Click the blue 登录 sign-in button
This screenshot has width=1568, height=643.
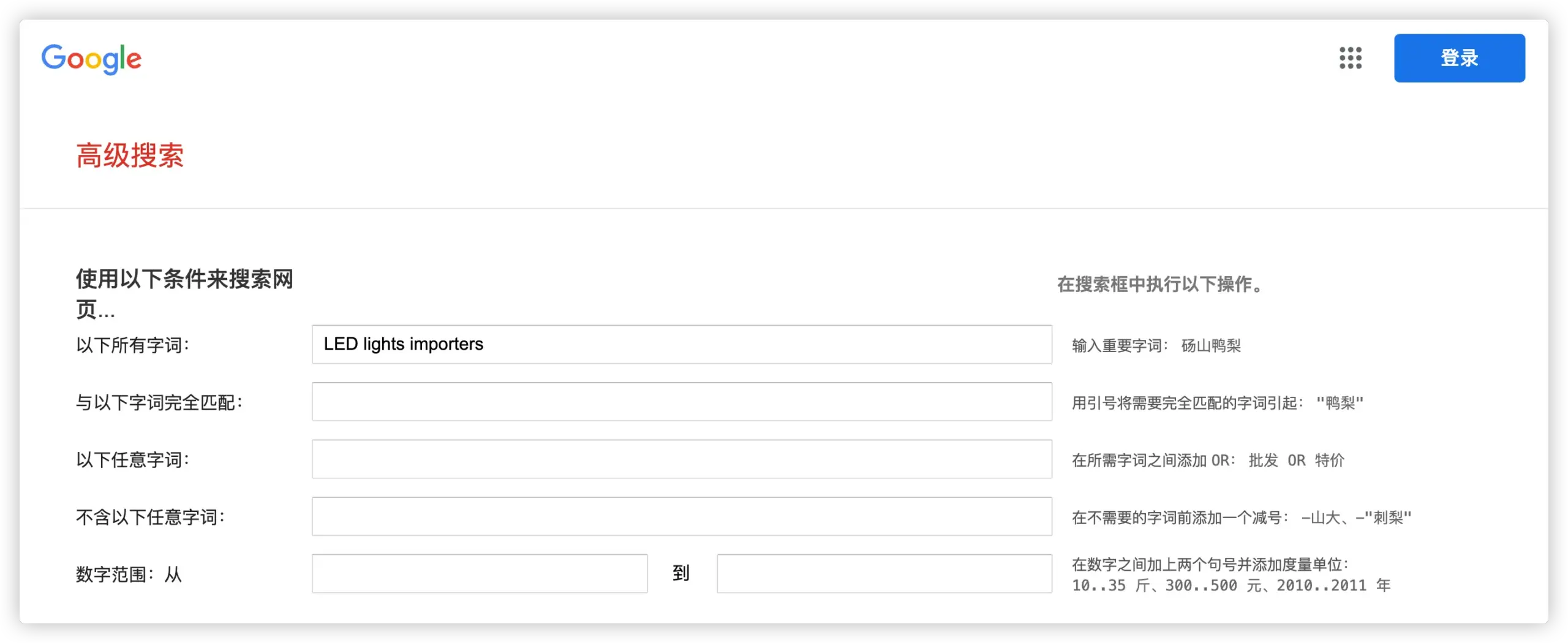[1459, 58]
